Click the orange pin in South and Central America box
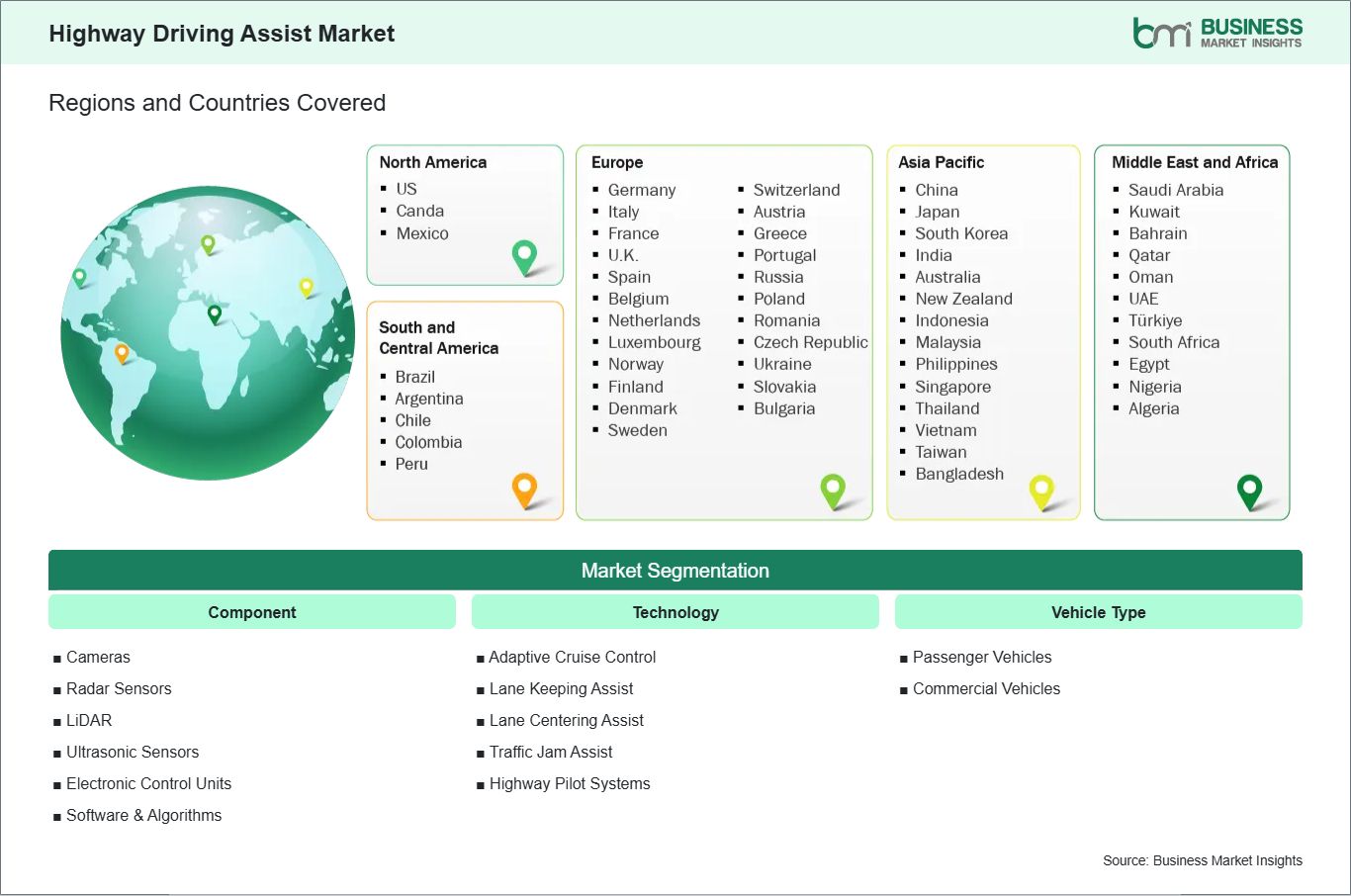Image resolution: width=1351 pixels, height=896 pixels. click(524, 491)
